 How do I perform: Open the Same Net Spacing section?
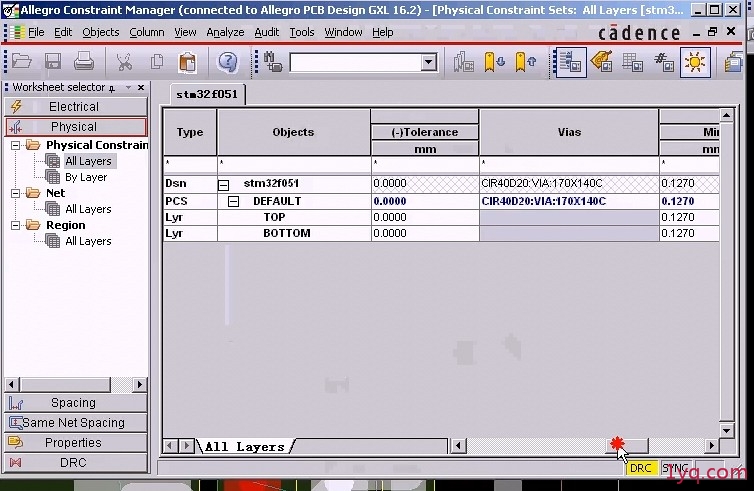76,423
